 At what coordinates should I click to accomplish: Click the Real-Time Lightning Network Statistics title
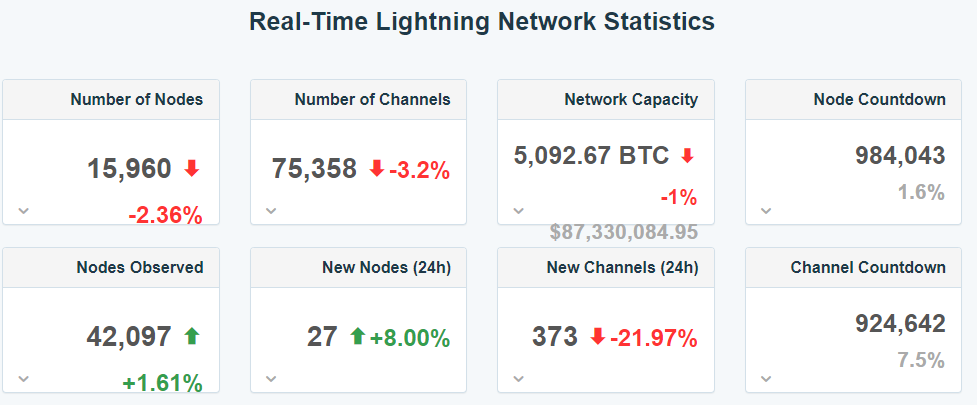[482, 22]
